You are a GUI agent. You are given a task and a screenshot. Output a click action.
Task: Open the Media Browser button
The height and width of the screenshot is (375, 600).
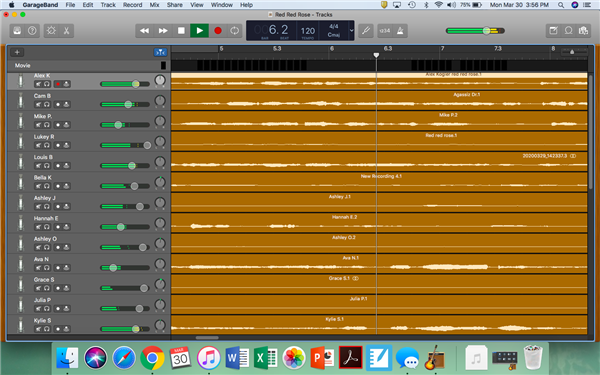point(583,31)
